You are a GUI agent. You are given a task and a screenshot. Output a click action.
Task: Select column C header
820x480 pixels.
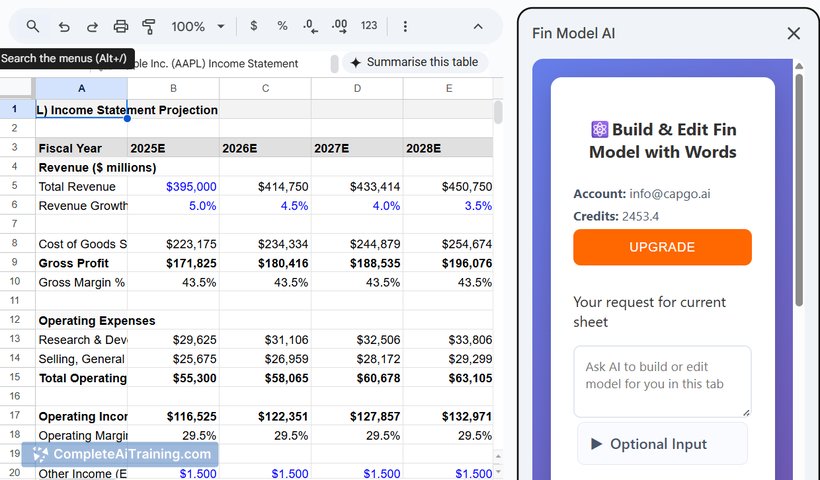click(265, 88)
